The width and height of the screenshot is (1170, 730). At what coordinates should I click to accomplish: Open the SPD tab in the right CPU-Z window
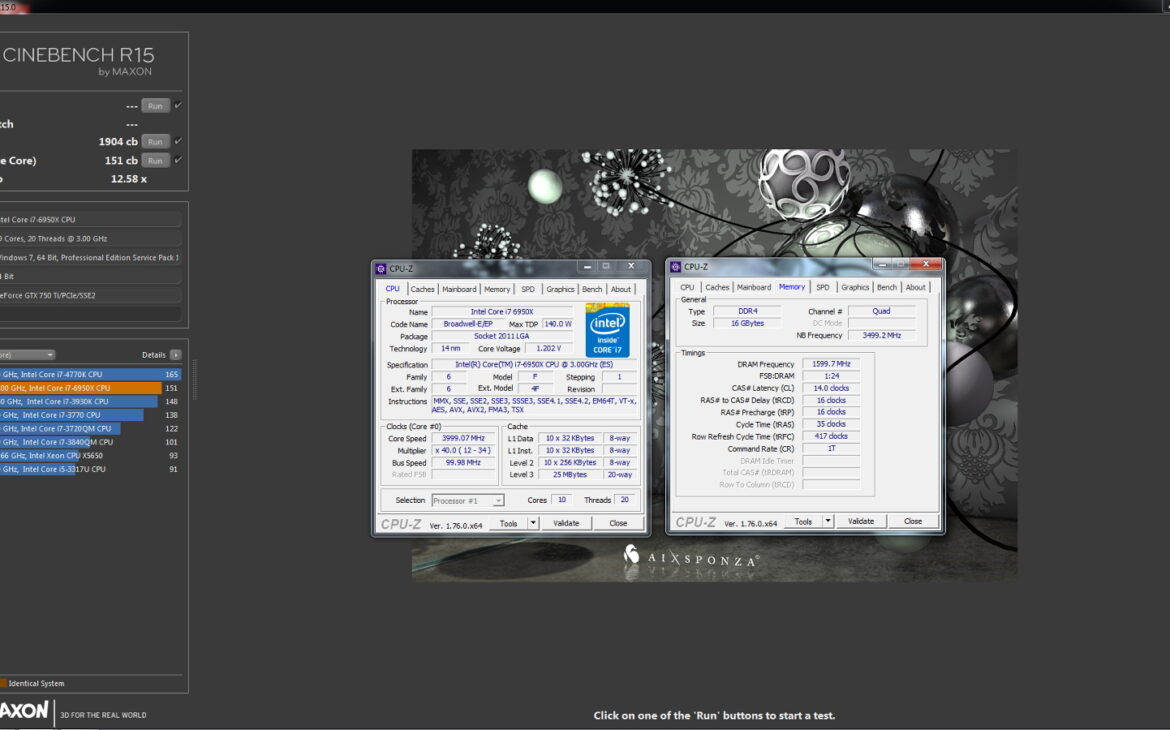pos(822,287)
